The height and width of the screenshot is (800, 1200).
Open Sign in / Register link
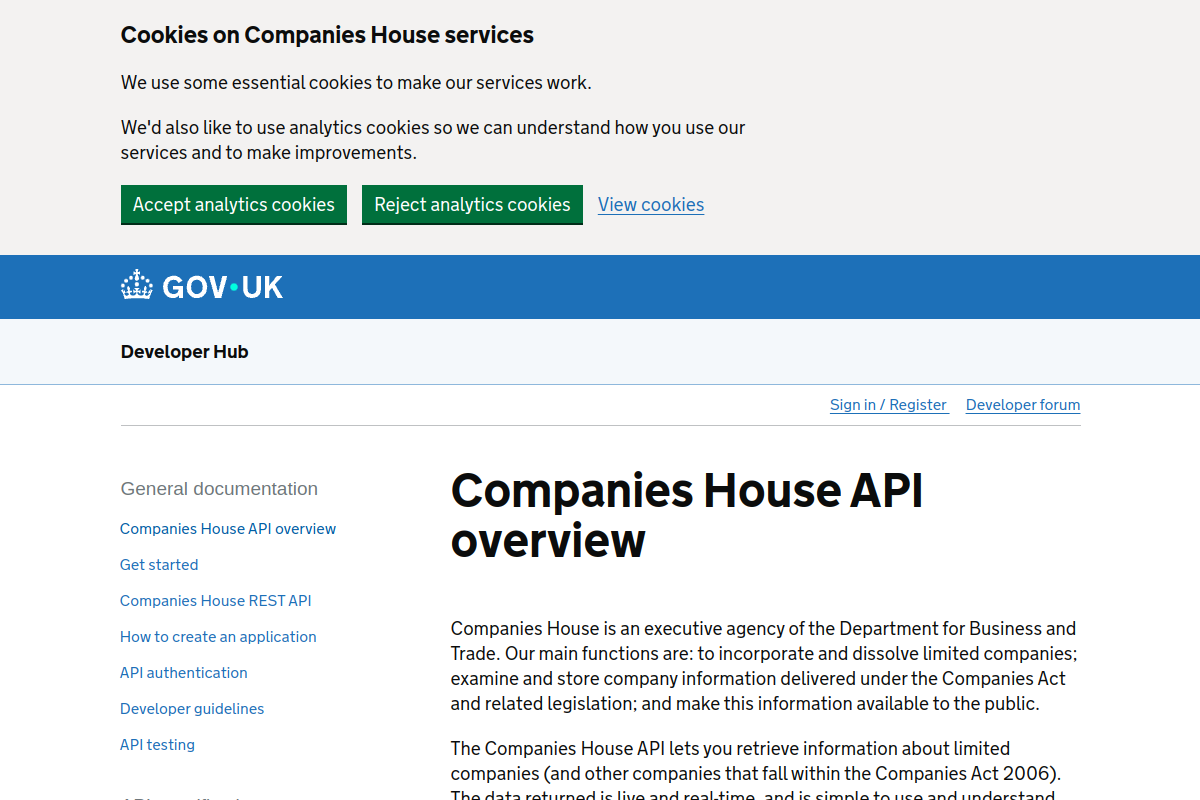click(888, 405)
